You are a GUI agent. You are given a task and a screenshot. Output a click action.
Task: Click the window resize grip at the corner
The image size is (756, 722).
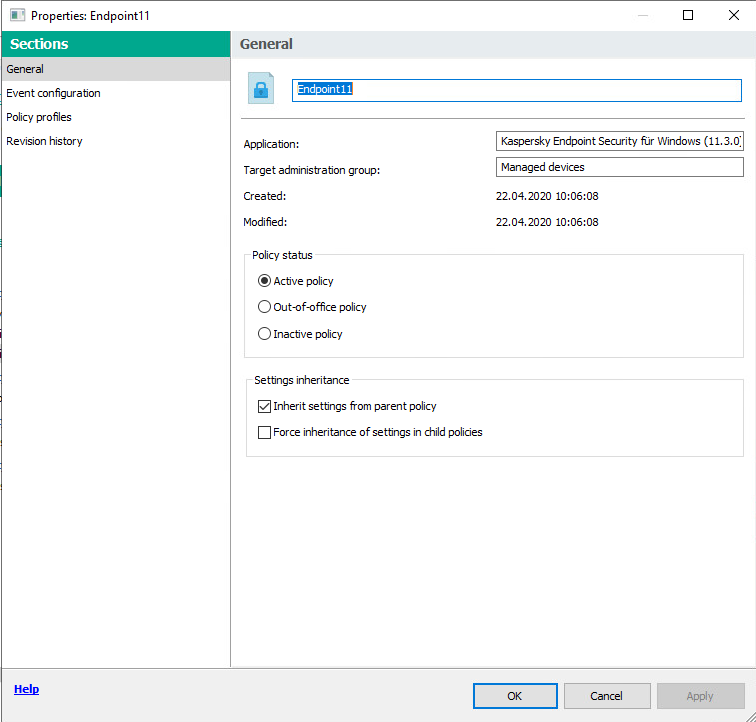tap(750, 716)
